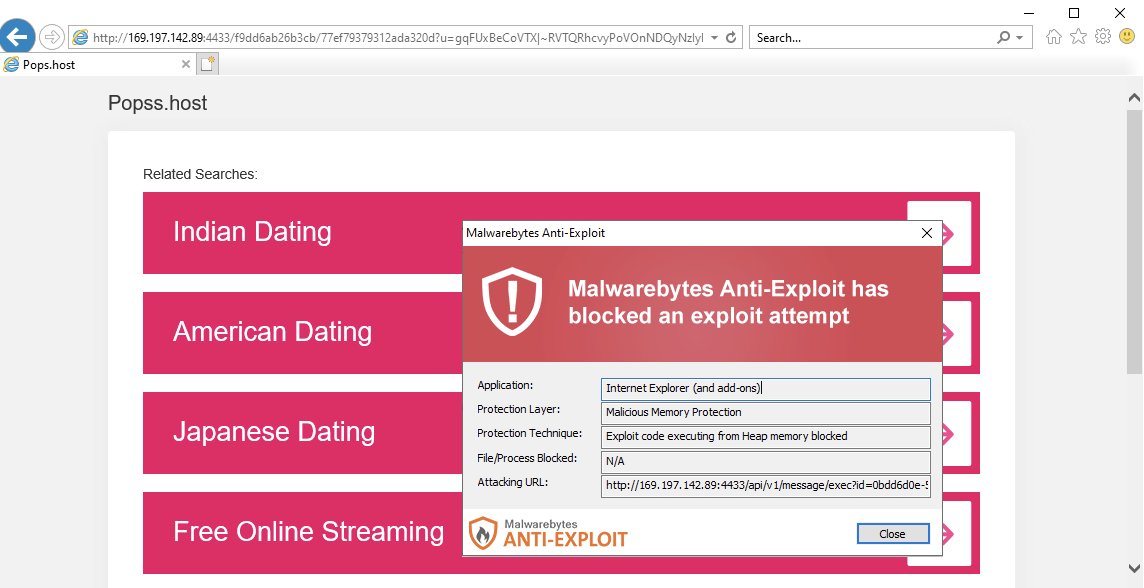Click the Protection Layer: label
This screenshot has height=588, width=1144.
pyautogui.click(x=519, y=409)
